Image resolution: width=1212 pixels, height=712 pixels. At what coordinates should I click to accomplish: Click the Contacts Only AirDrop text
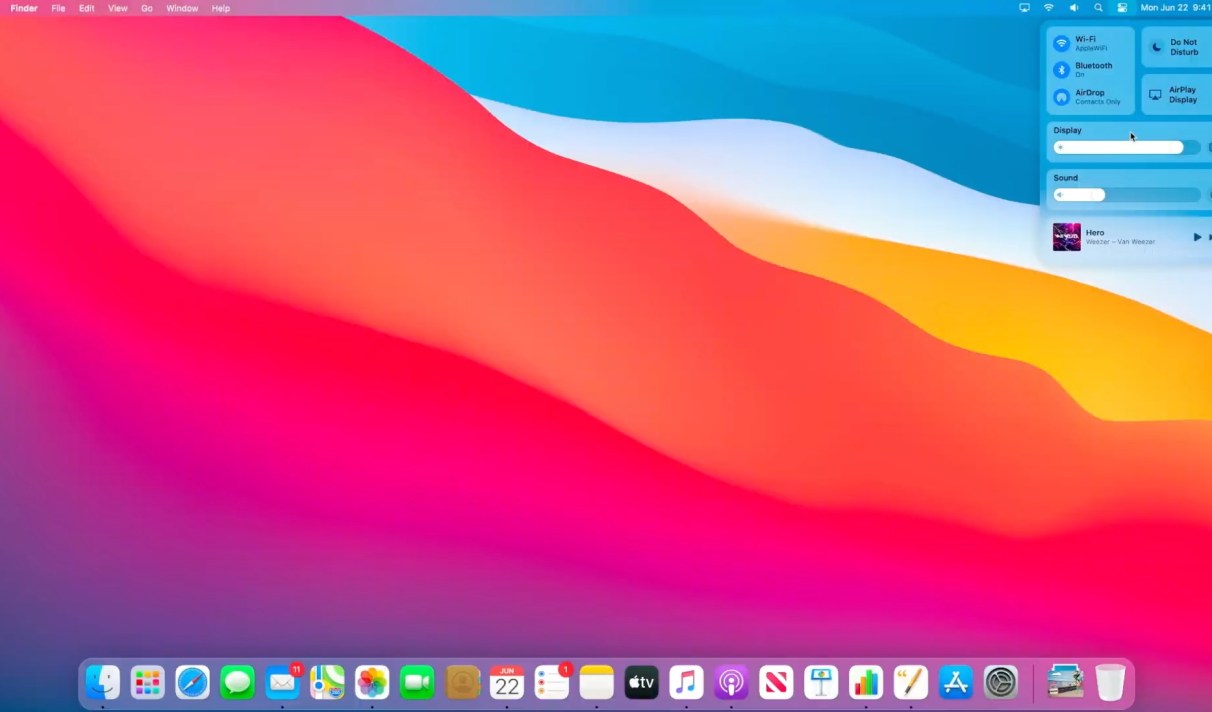pyautogui.click(x=1098, y=102)
